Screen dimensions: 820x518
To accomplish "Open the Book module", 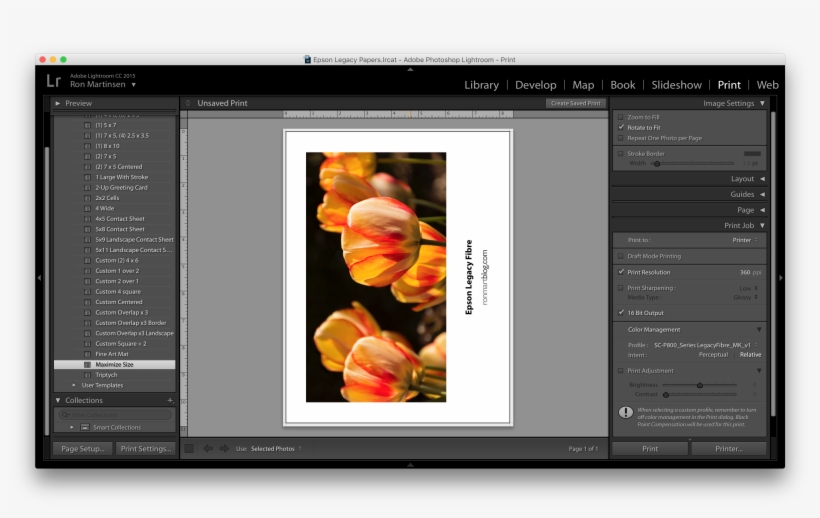I will pyautogui.click(x=622, y=85).
